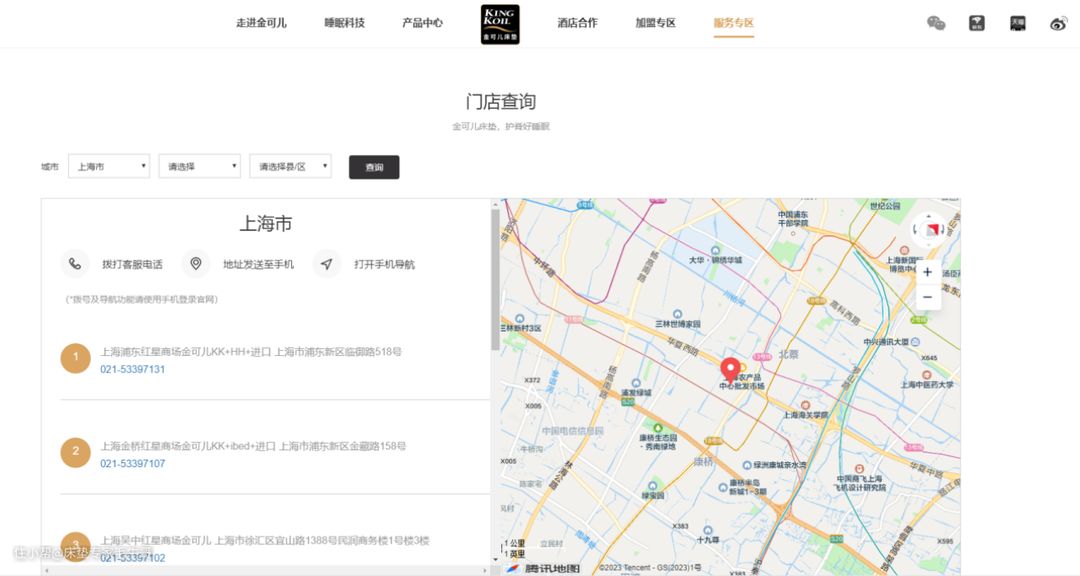Select store number 1 badge
This screenshot has width=1080, height=576.
point(76,358)
